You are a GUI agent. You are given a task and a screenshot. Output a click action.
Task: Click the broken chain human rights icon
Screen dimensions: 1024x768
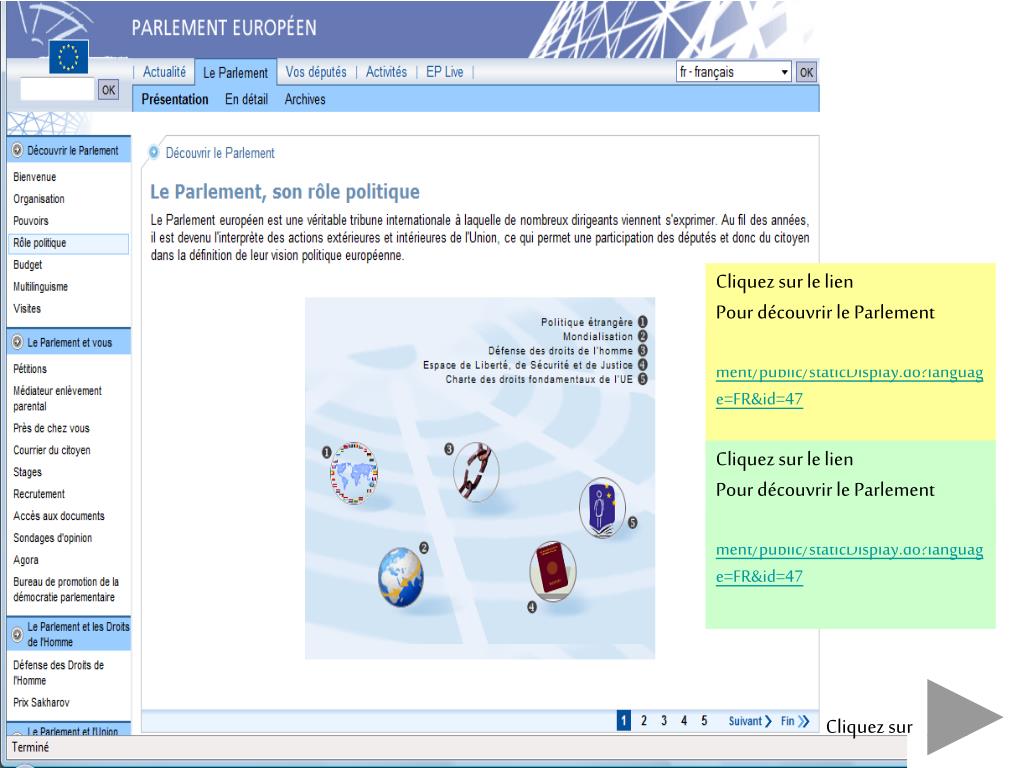(476, 472)
